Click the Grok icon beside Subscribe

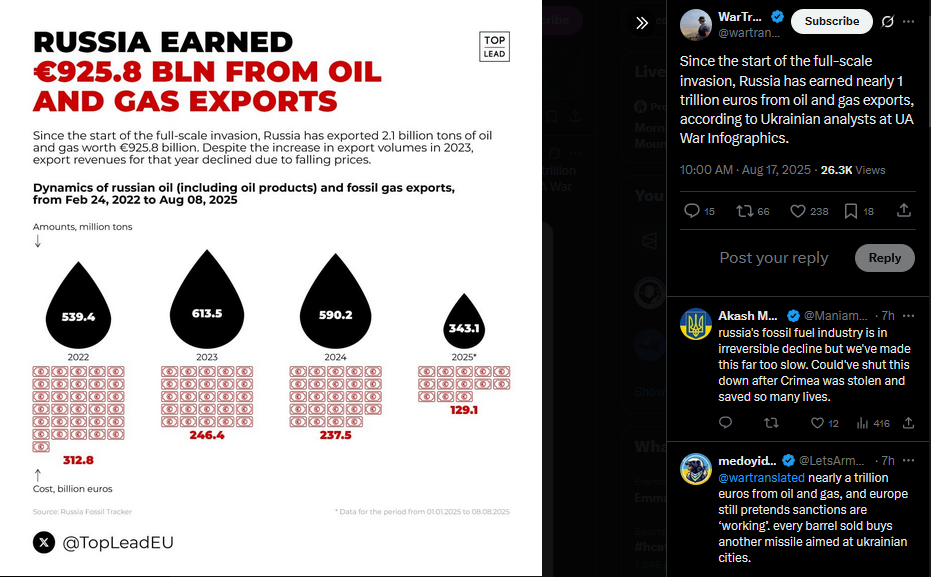tap(888, 21)
